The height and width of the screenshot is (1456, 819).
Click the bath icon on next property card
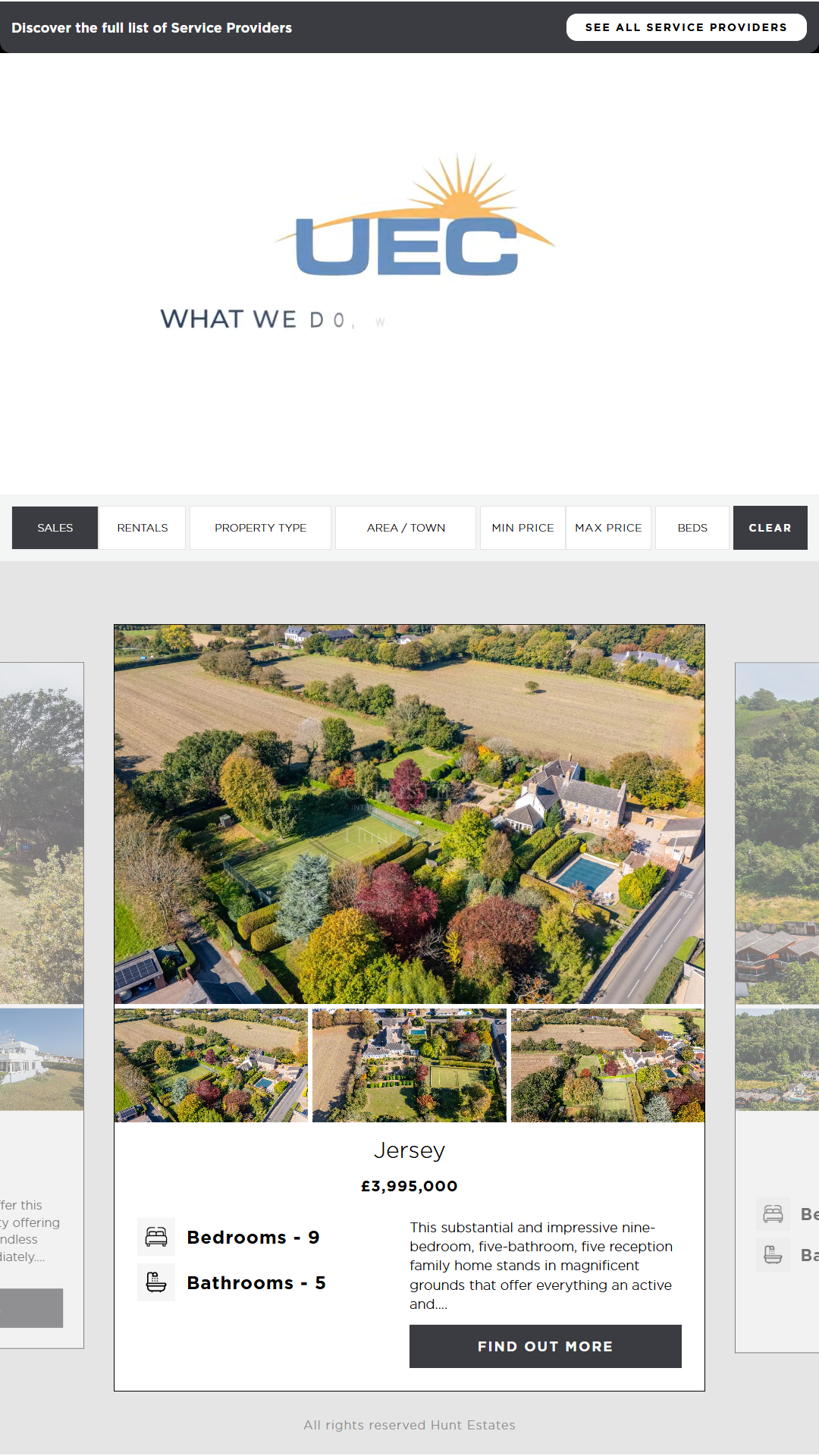pos(773,1255)
